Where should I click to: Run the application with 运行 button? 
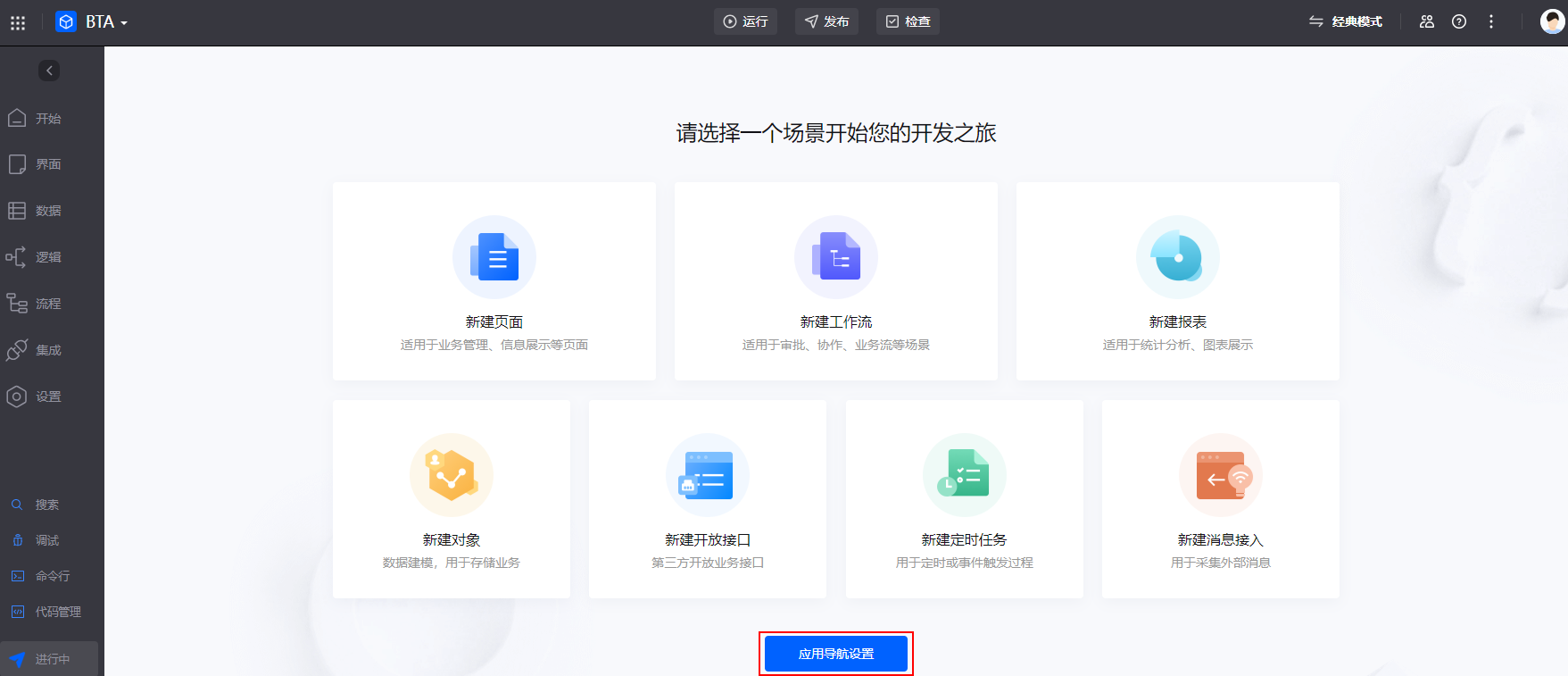coord(745,21)
